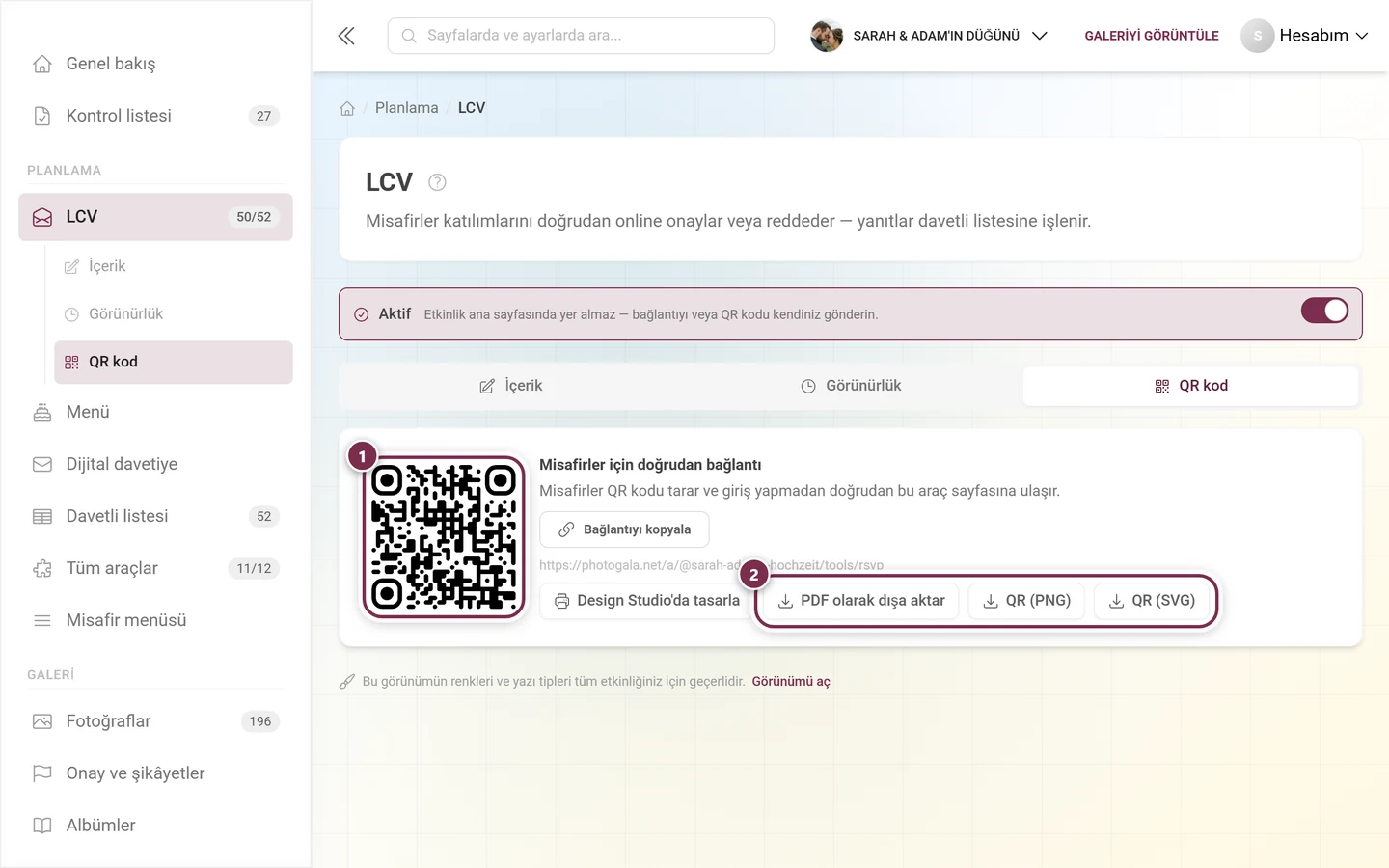The height and width of the screenshot is (868, 1389).
Task: Click the Tüm araçlar puzzle icon
Action: [42, 568]
